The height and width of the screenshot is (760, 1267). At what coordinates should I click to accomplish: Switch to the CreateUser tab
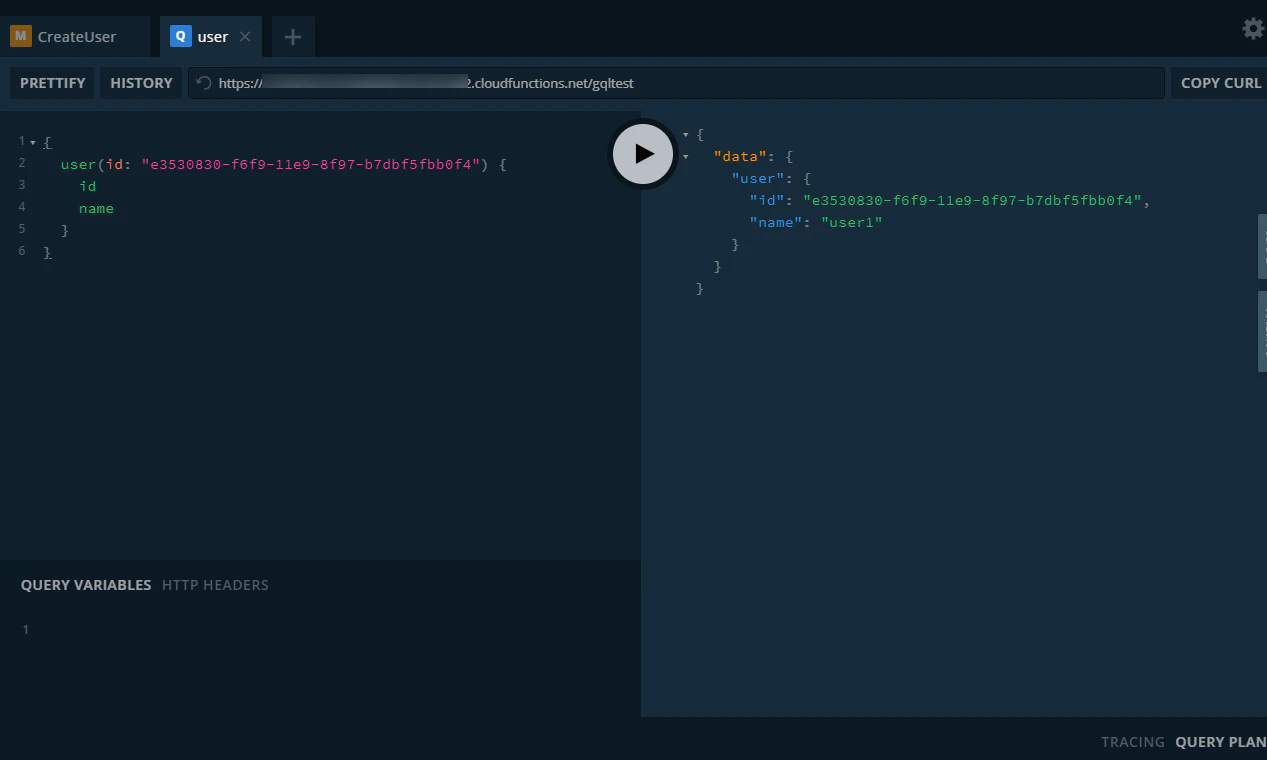(75, 37)
